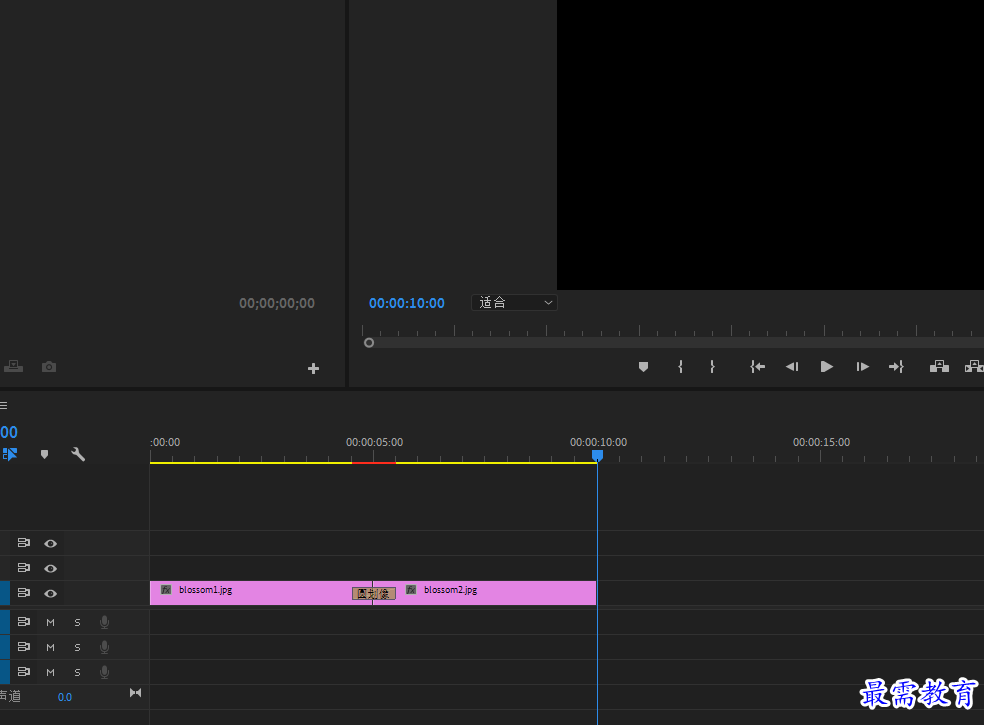Click the Play button in program monitor
This screenshot has width=984, height=725.
click(x=826, y=367)
